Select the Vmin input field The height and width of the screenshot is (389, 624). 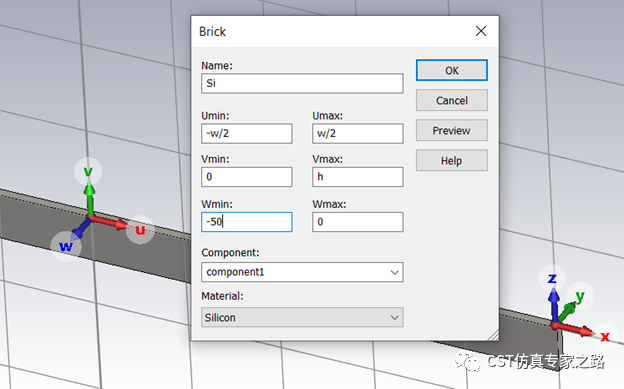(247, 177)
